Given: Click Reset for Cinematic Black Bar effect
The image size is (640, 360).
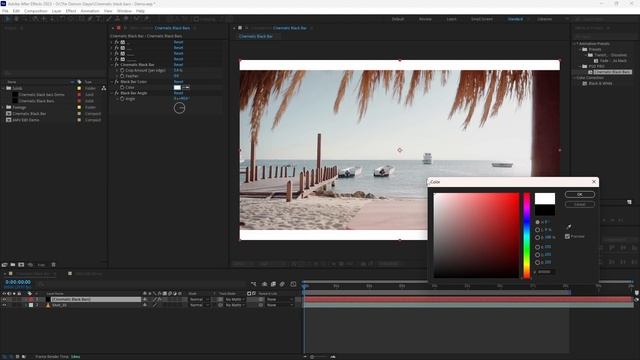Looking at the screenshot, I should [178, 64].
